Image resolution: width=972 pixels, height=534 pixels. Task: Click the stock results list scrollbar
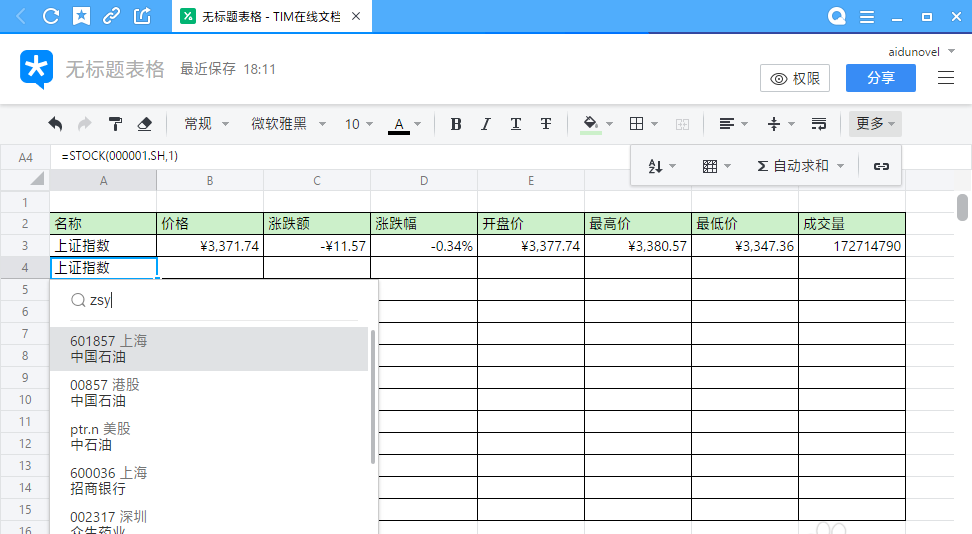coord(373,397)
